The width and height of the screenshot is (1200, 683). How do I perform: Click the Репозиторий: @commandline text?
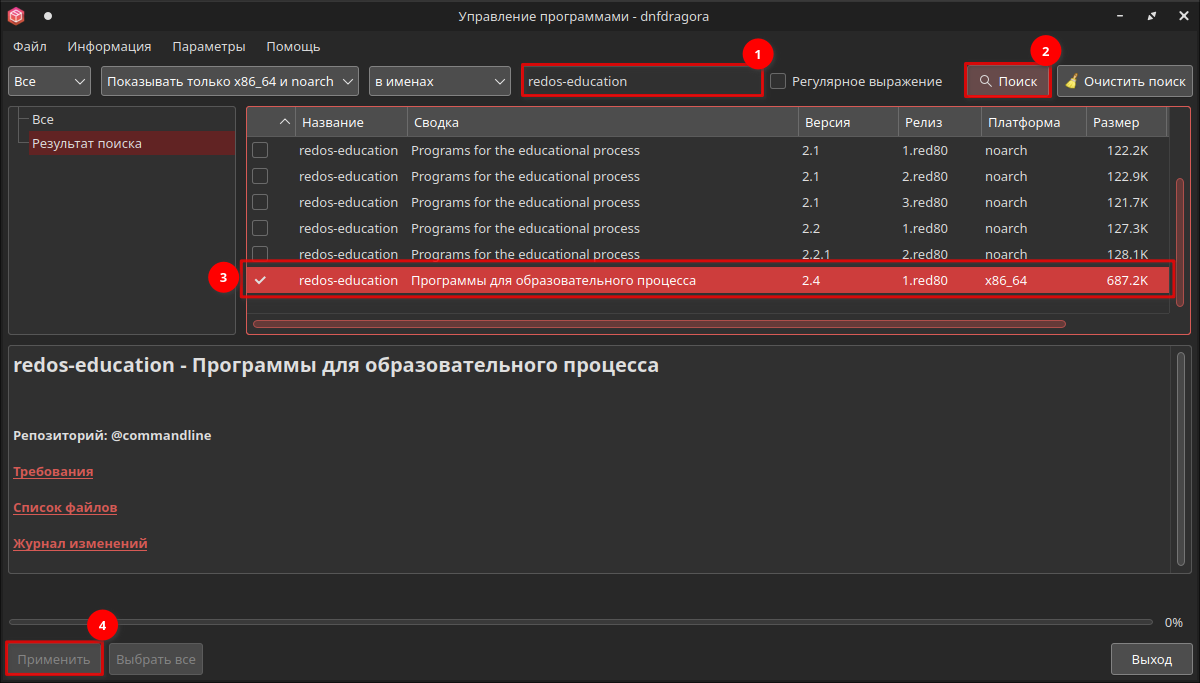pos(112,435)
